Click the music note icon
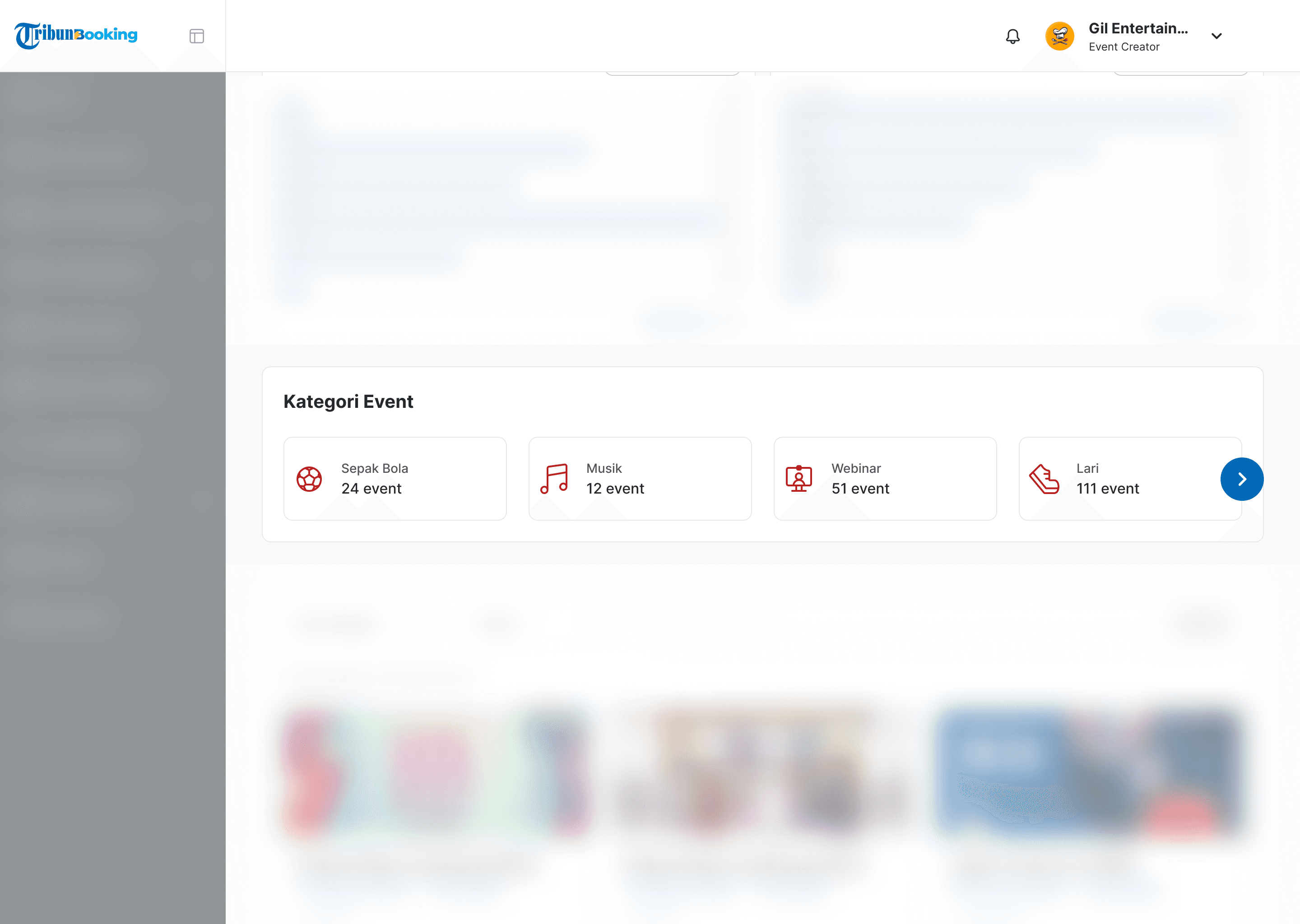The height and width of the screenshot is (924, 1300). [554, 479]
